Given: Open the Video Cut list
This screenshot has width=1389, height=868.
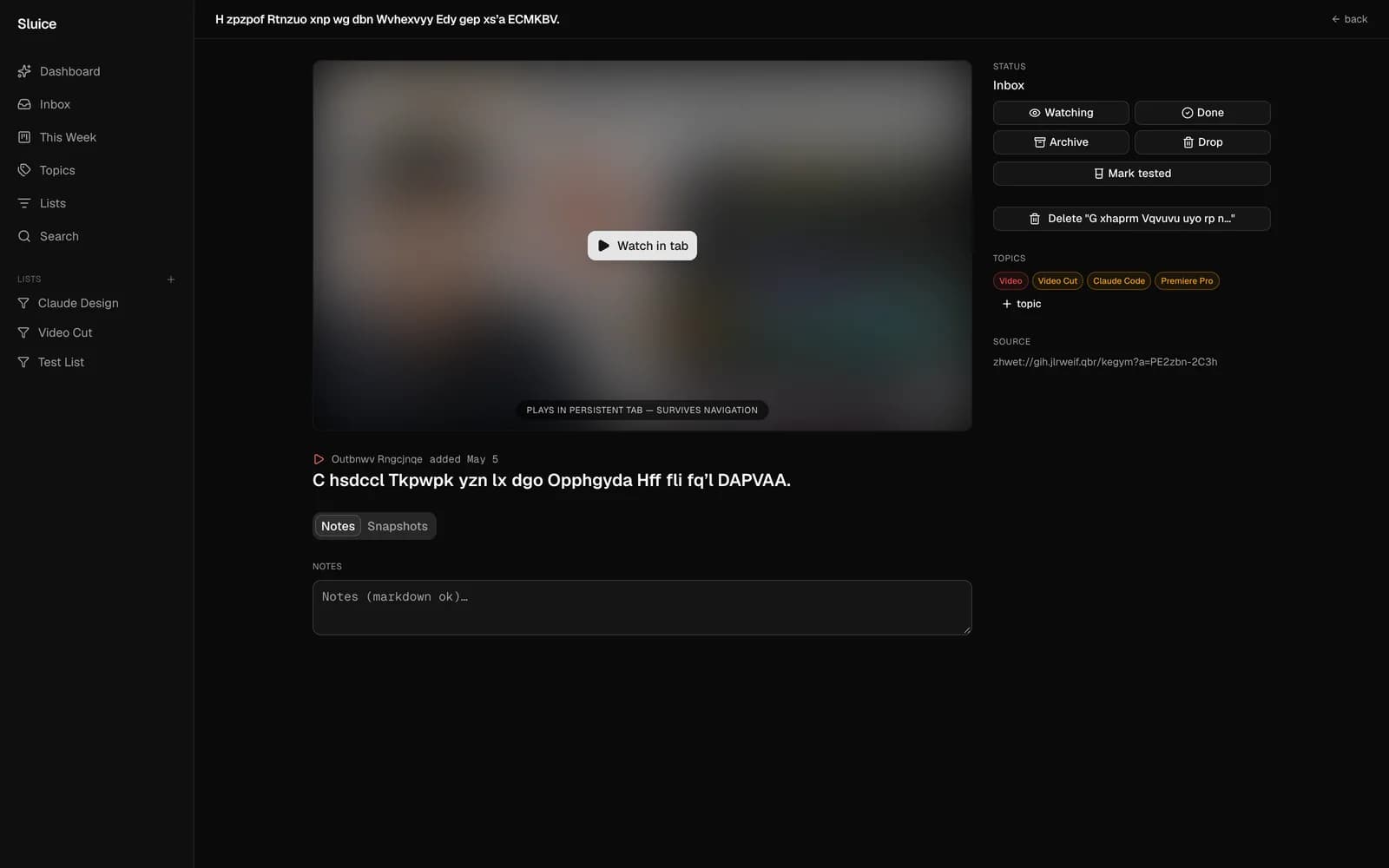Looking at the screenshot, I should pyautogui.click(x=56, y=332).
